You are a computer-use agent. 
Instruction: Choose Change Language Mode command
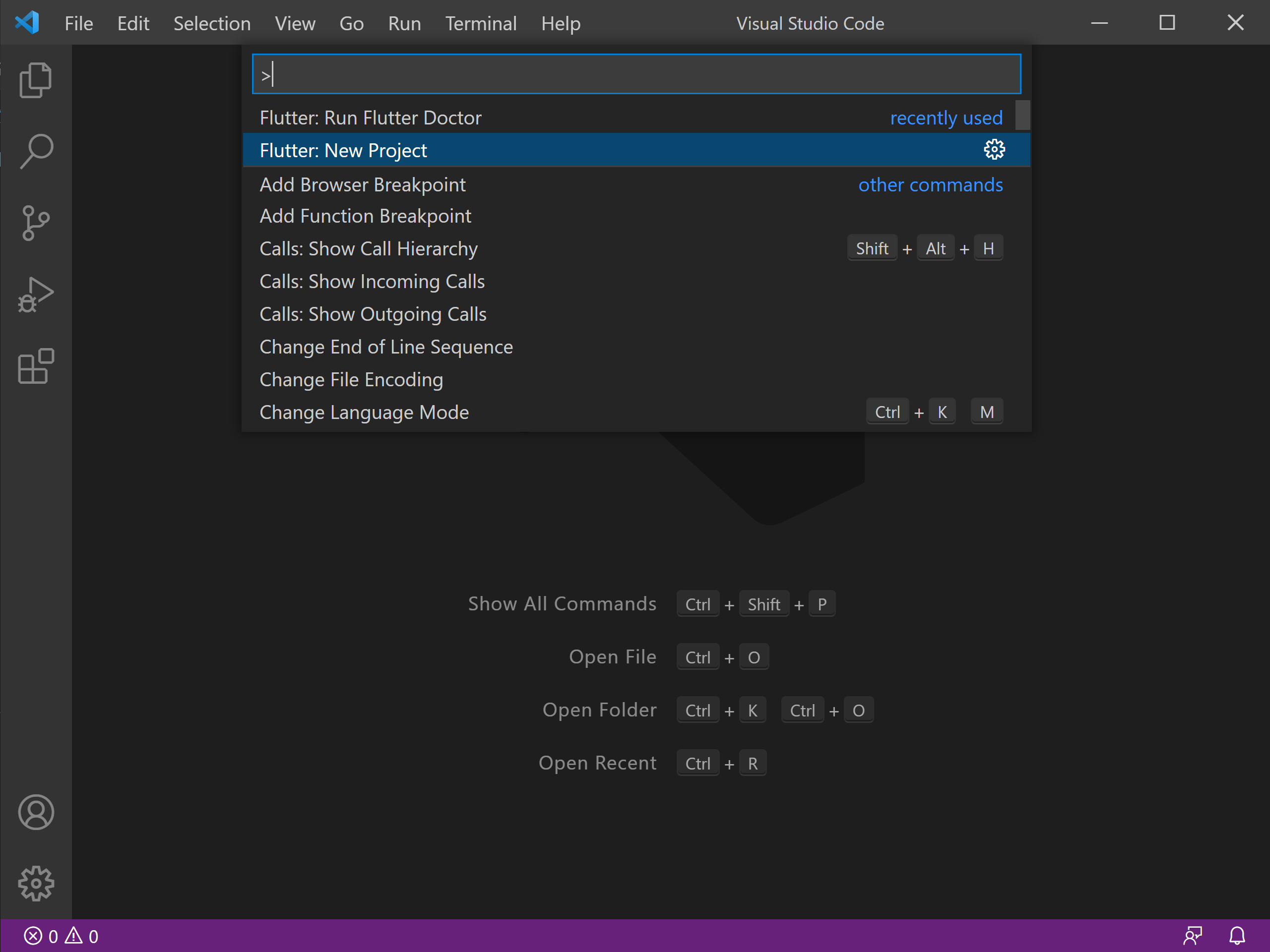click(364, 412)
